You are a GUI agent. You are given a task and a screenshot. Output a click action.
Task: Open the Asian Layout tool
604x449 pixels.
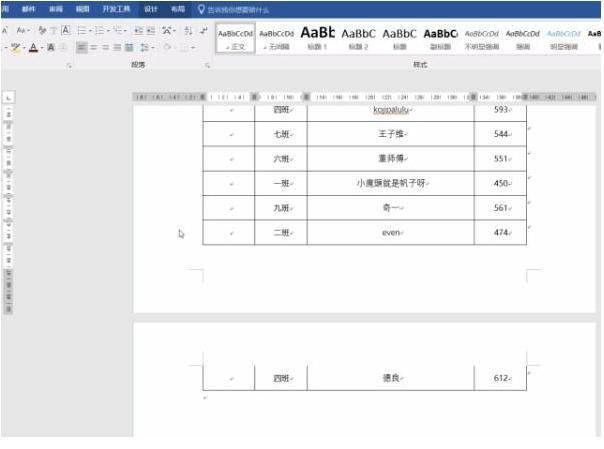[x=167, y=30]
